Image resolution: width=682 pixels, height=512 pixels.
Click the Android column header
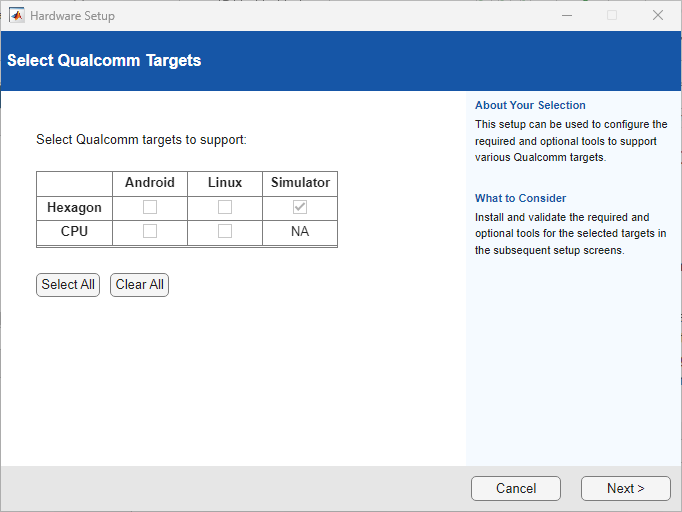pos(150,183)
